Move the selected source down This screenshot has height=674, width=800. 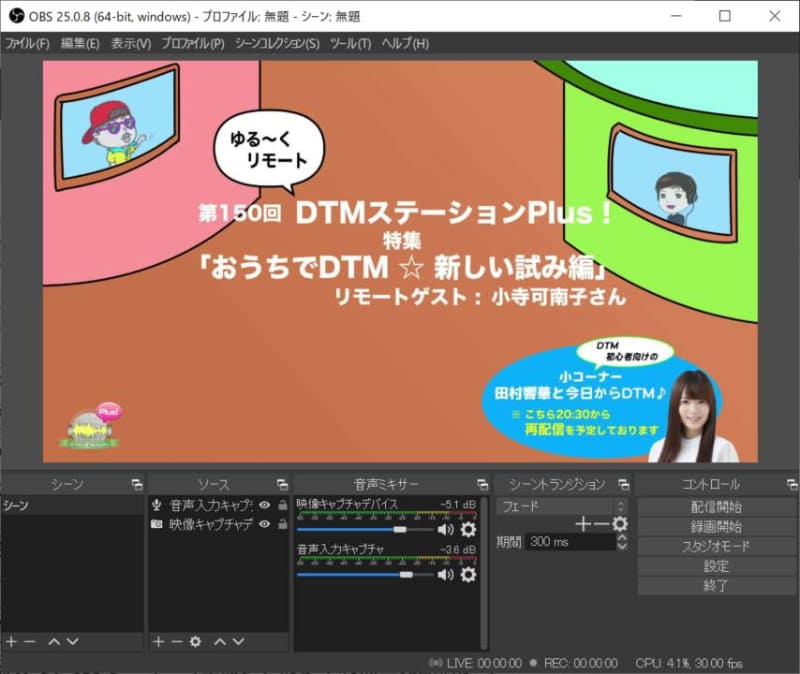click(x=238, y=641)
